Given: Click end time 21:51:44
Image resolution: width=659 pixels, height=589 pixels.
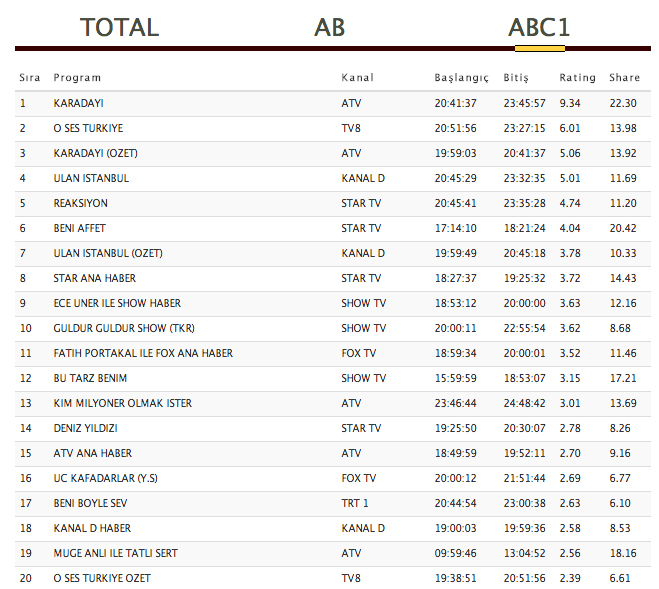Looking at the screenshot, I should [x=525, y=478].
